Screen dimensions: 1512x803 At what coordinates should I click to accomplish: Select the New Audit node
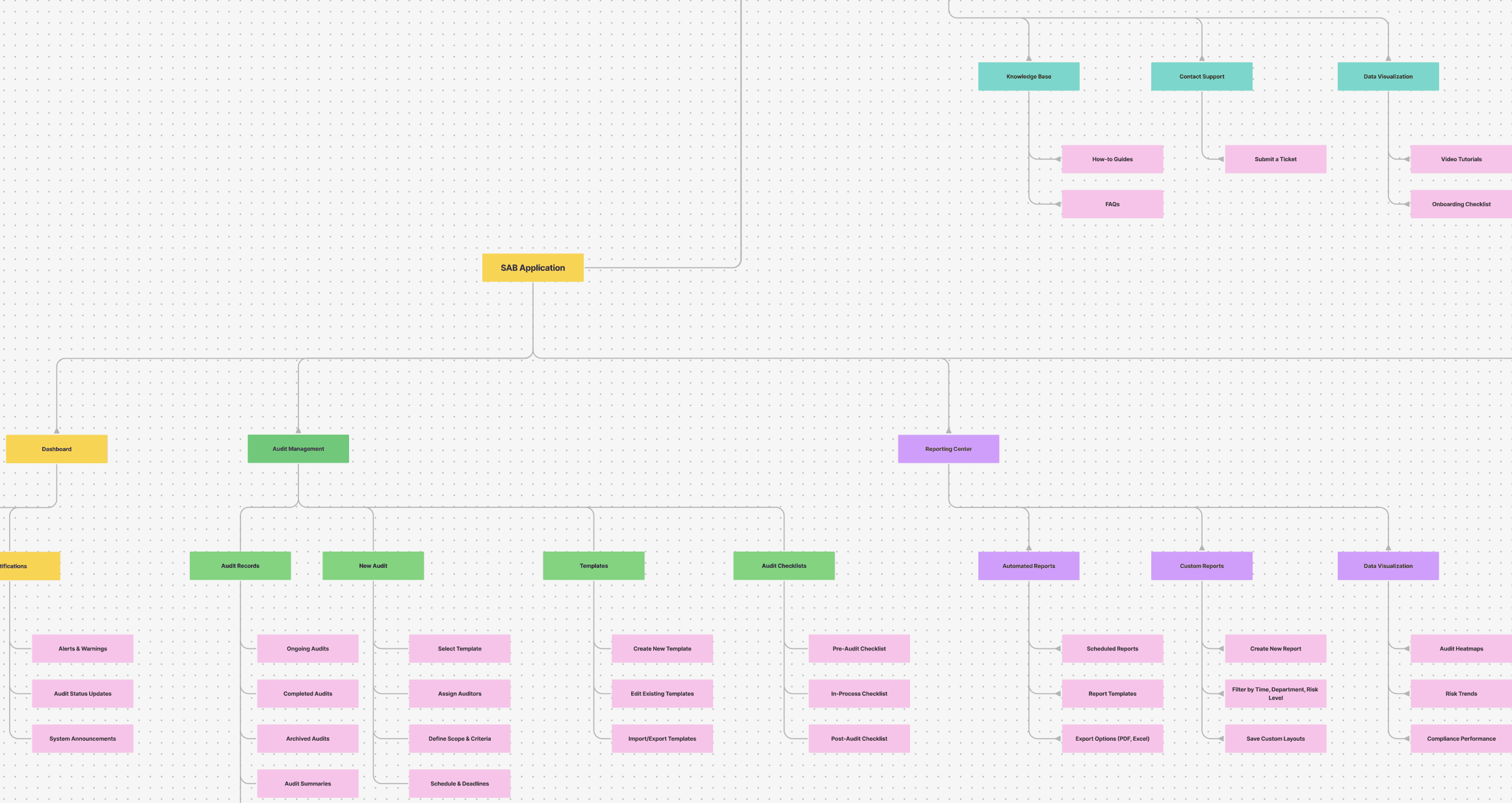[372, 566]
